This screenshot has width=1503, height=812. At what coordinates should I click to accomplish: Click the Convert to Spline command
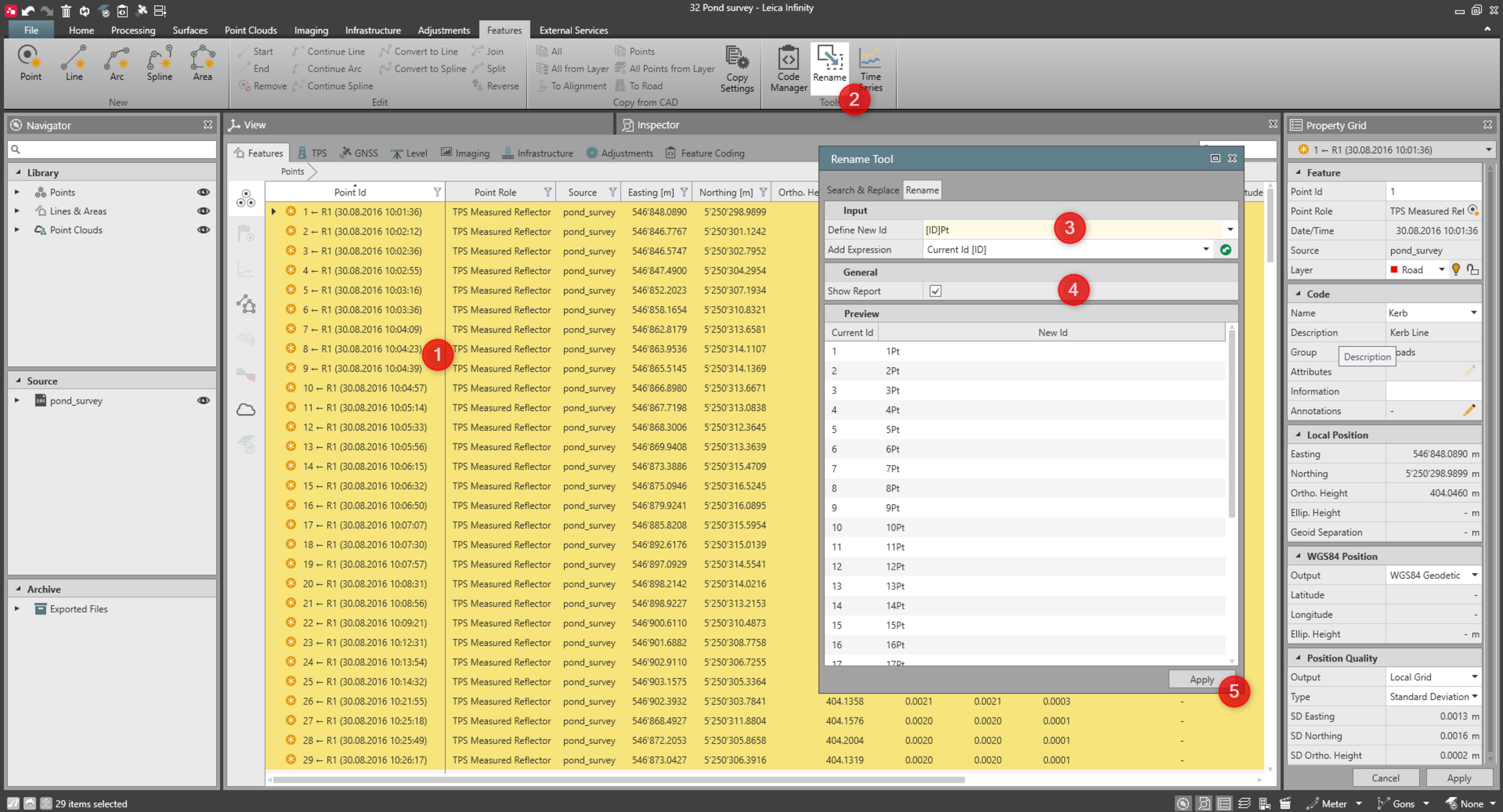[423, 68]
